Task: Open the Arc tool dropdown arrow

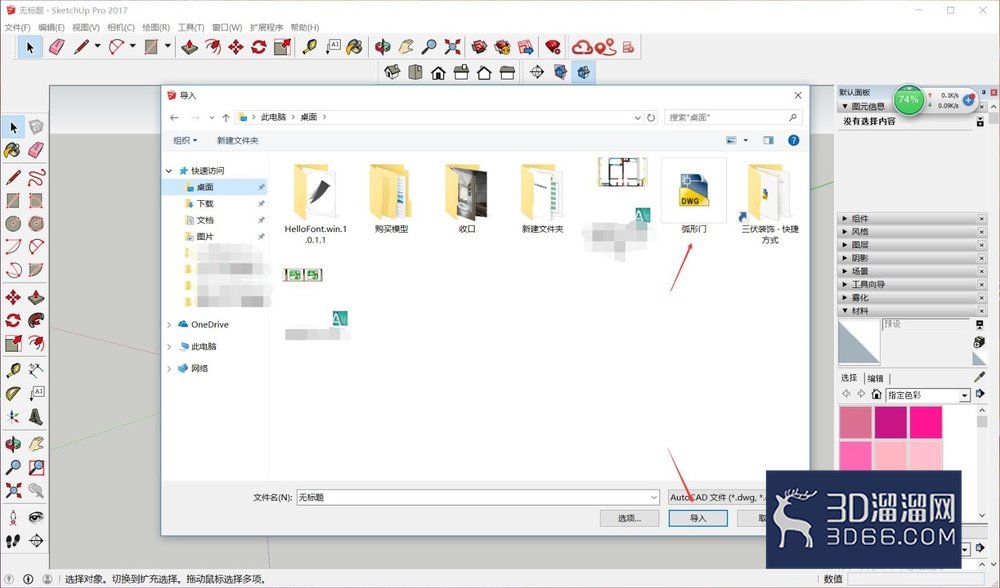Action: click(133, 46)
